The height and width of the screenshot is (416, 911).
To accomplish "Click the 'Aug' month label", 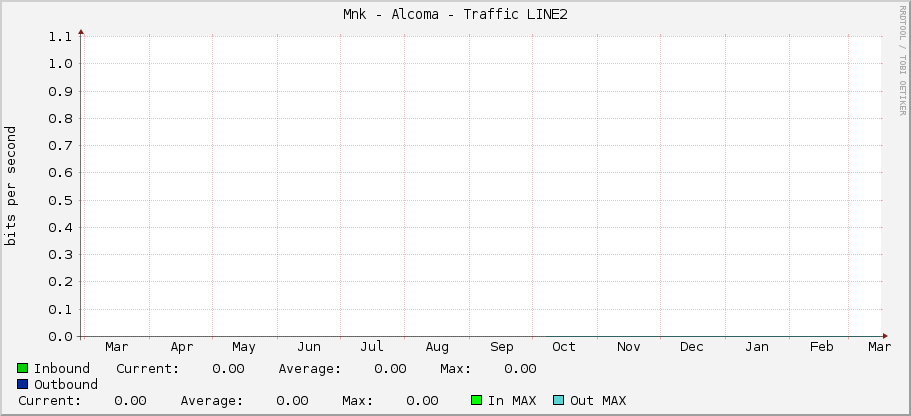I will (437, 347).
